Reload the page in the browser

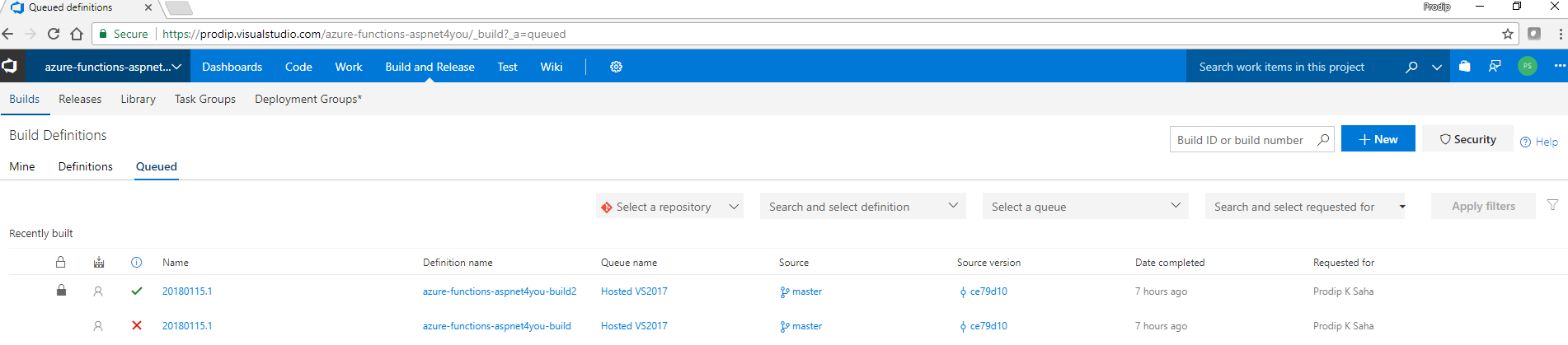click(54, 34)
